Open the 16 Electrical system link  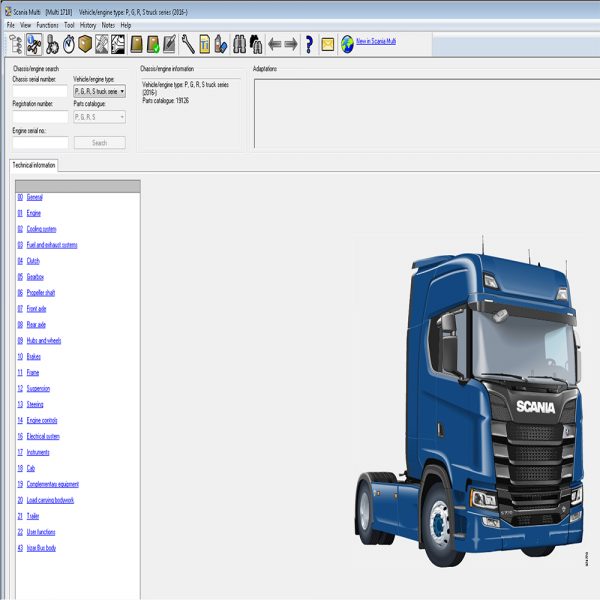tap(38, 436)
